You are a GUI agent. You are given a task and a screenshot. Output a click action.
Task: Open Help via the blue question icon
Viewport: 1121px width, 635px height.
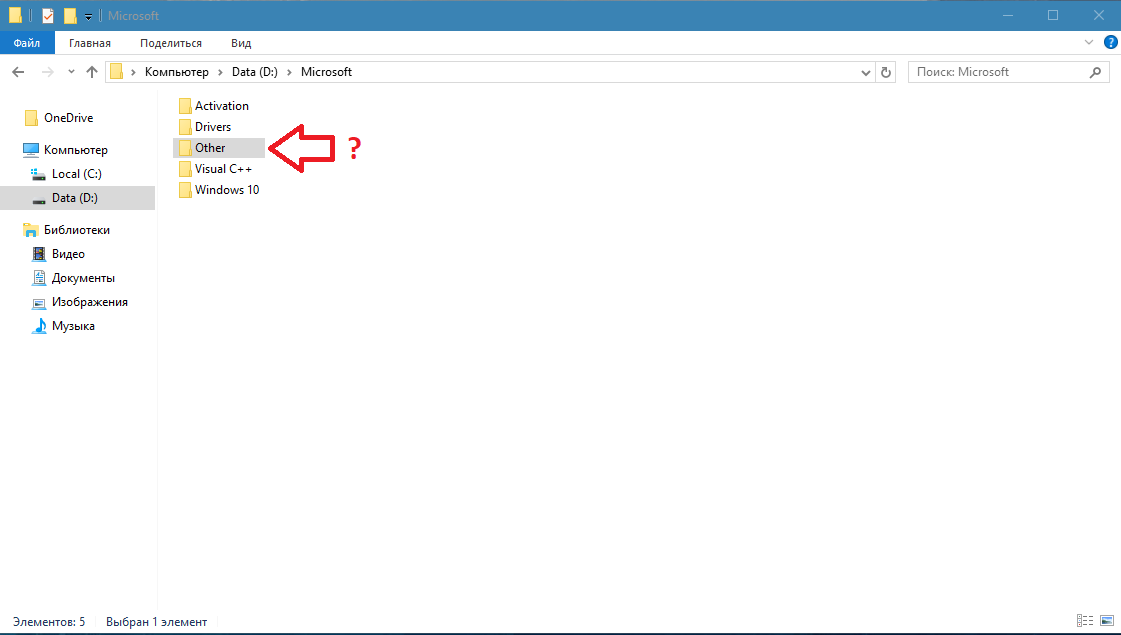pos(1110,42)
